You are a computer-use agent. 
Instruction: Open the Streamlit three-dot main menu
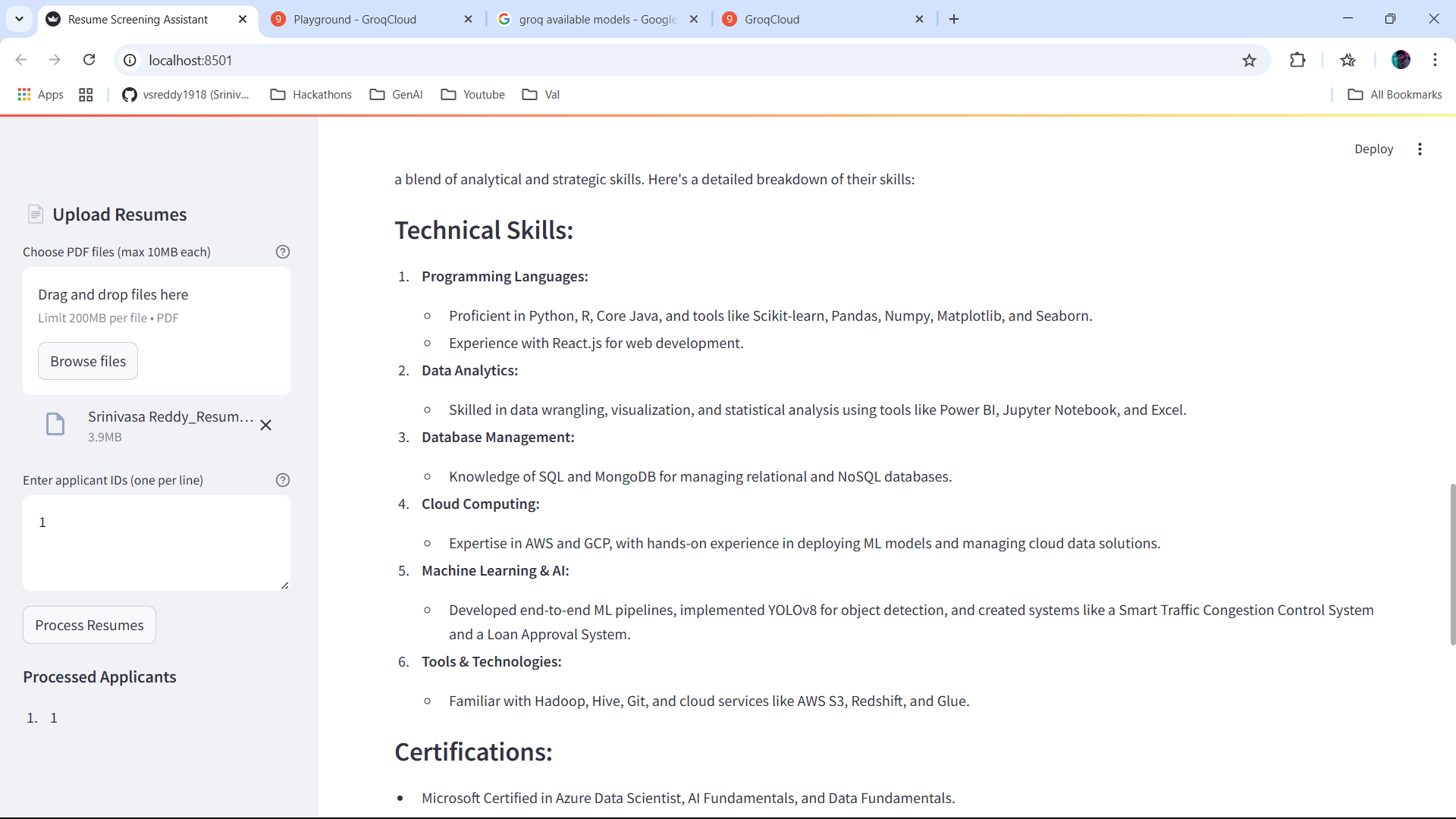tap(1420, 149)
